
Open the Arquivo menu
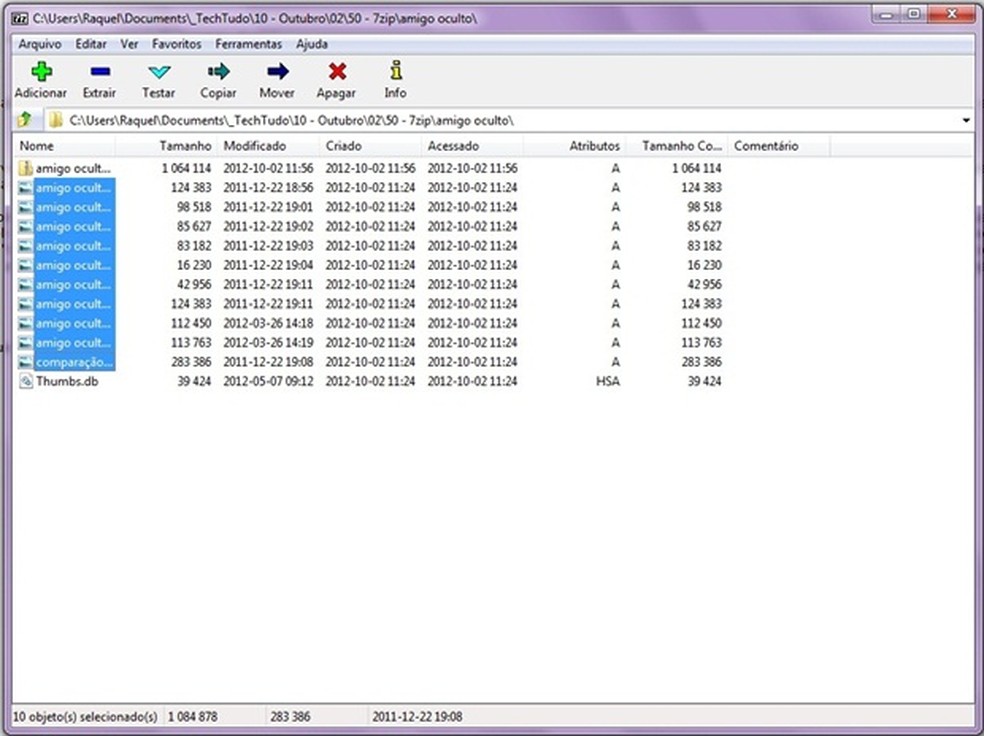pyautogui.click(x=40, y=44)
